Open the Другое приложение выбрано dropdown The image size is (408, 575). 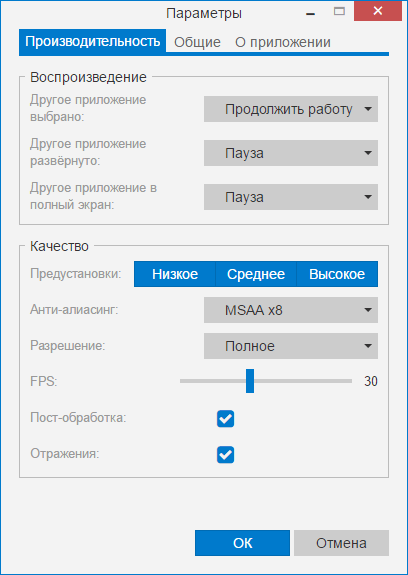coord(291,109)
